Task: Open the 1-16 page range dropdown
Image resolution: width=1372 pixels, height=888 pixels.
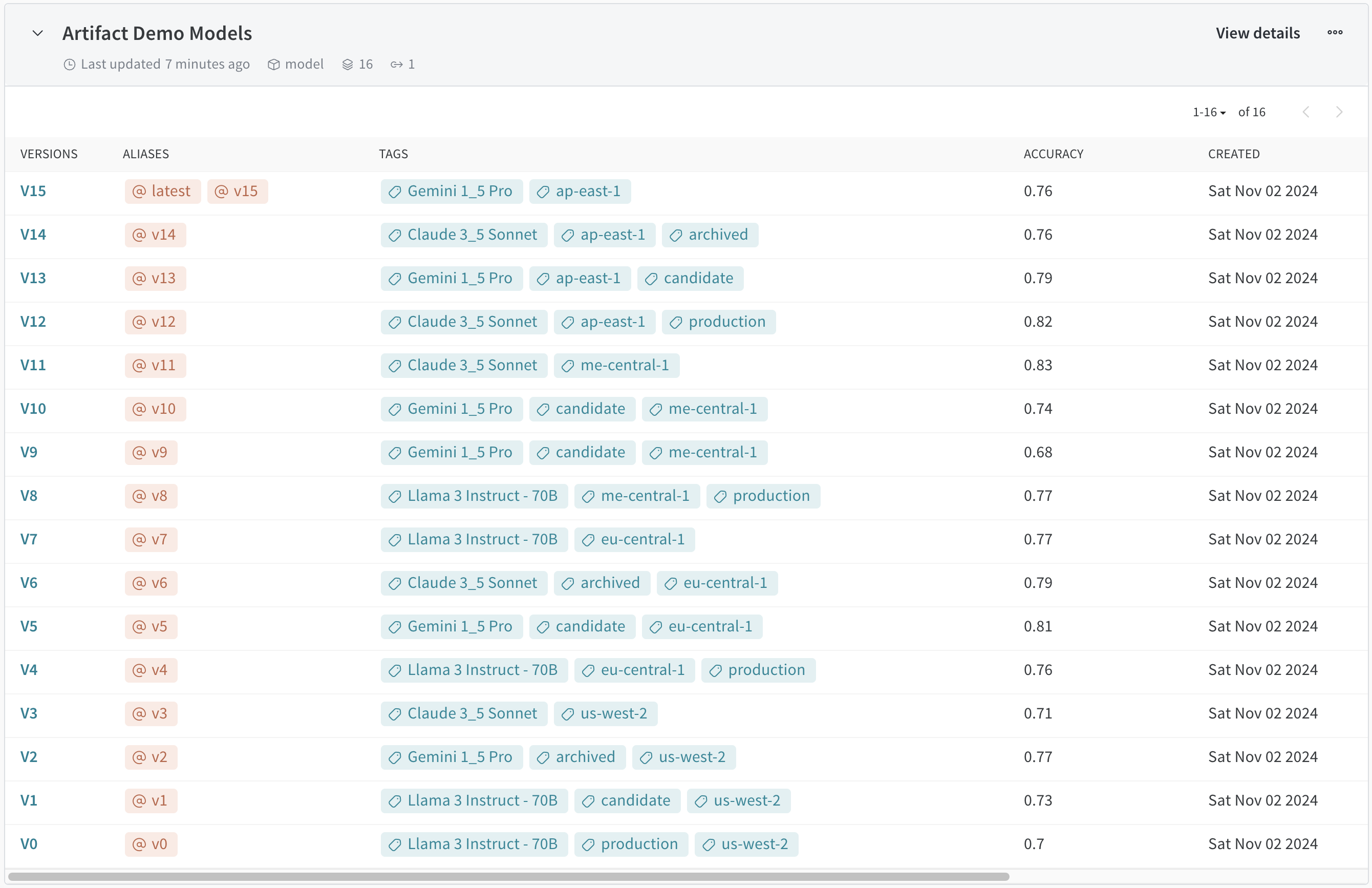Action: click(x=1209, y=112)
